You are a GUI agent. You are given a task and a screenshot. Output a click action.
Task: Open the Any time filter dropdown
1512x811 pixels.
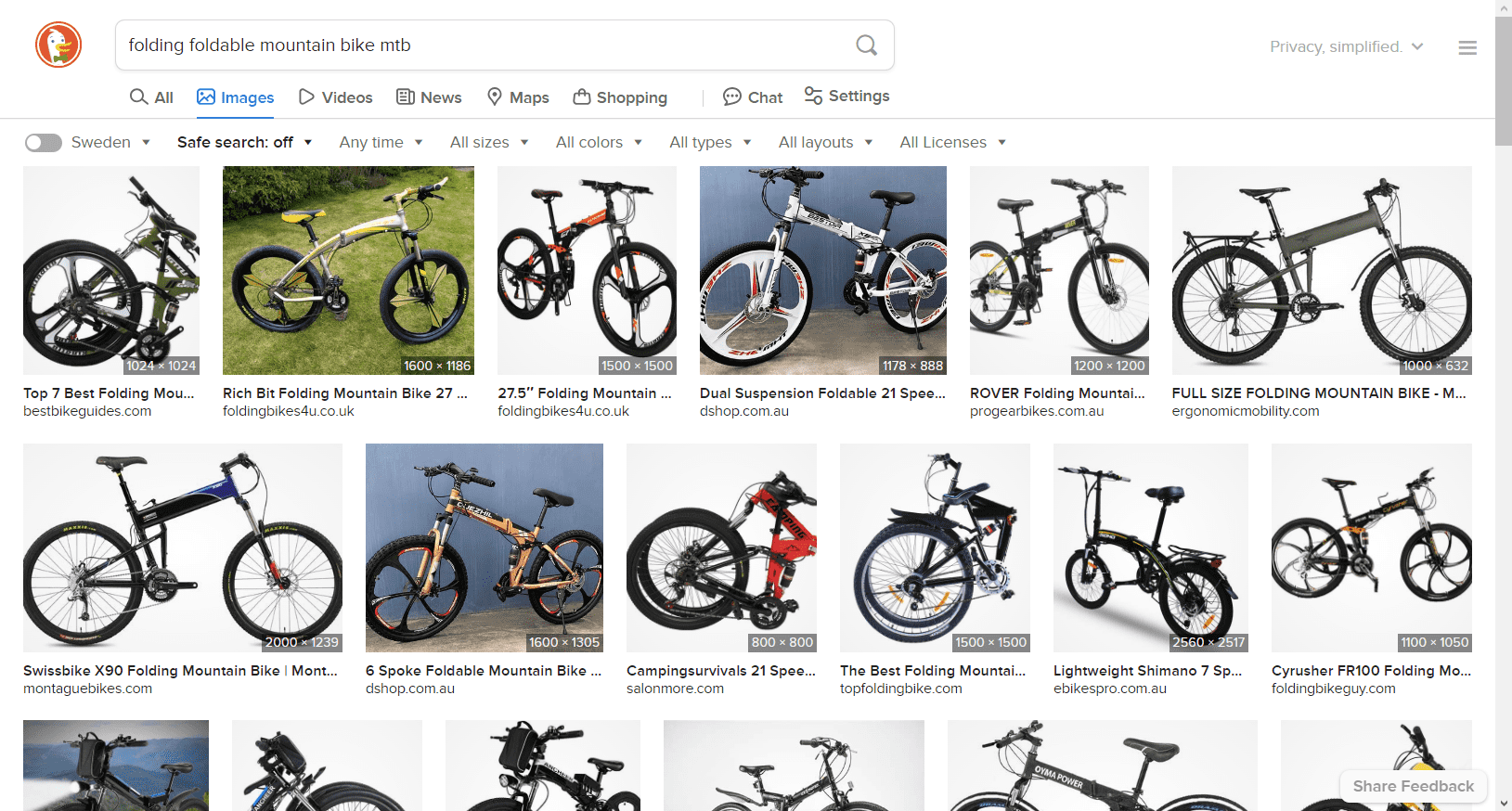pos(381,142)
